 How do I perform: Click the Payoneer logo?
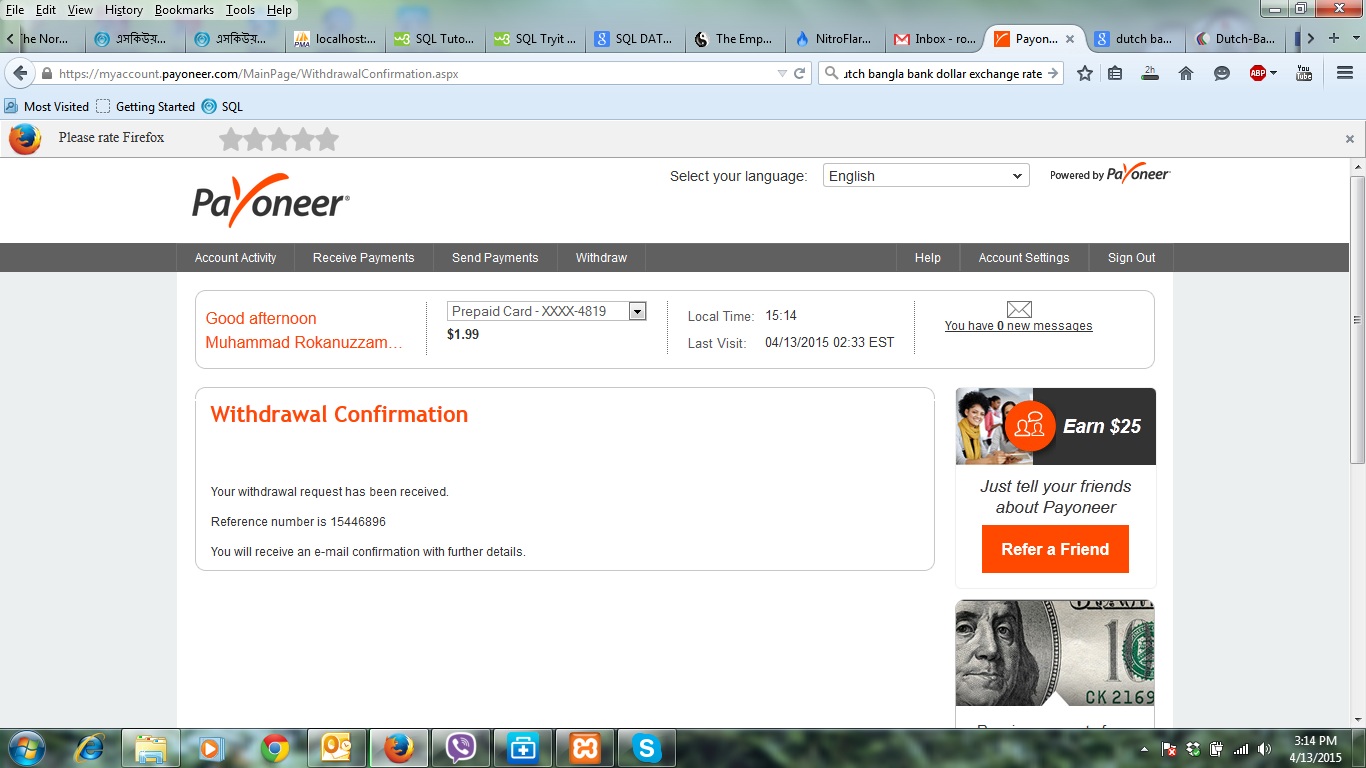pos(270,200)
